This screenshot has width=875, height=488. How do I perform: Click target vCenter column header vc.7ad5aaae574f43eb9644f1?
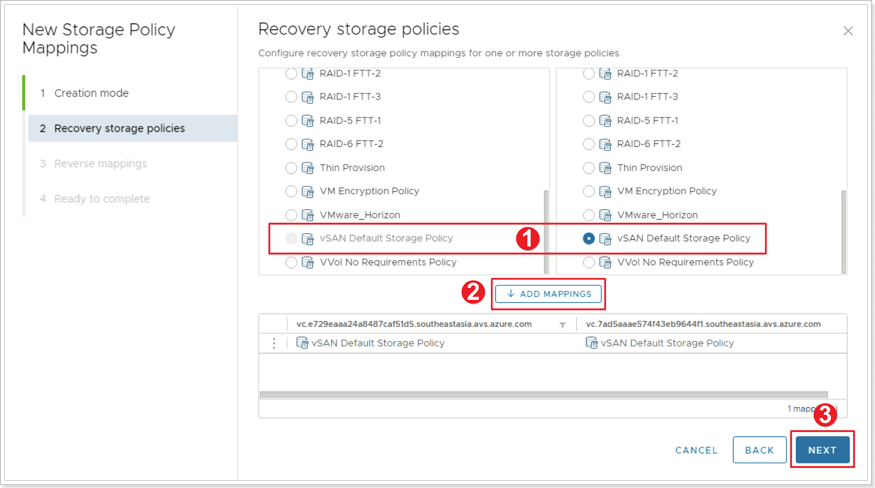pos(703,324)
